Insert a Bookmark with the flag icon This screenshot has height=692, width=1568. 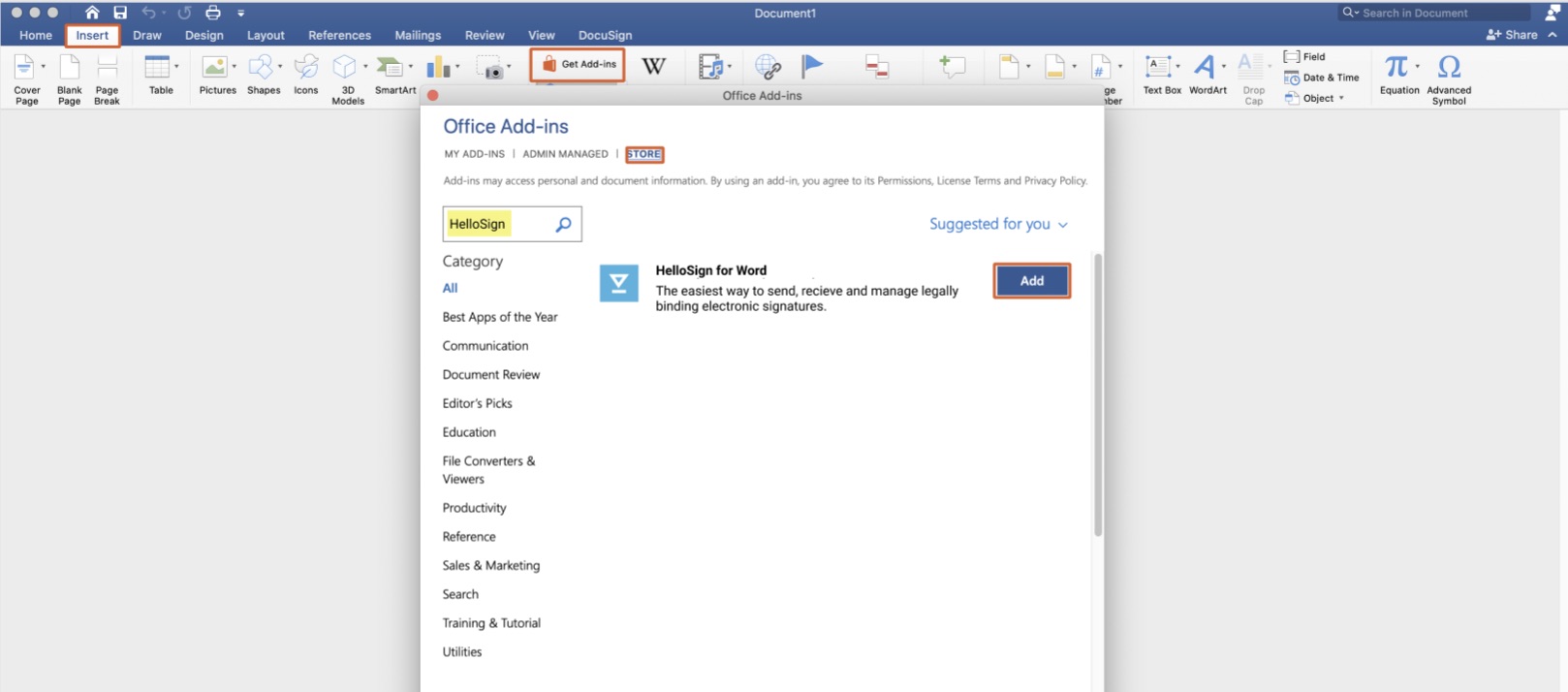812,66
